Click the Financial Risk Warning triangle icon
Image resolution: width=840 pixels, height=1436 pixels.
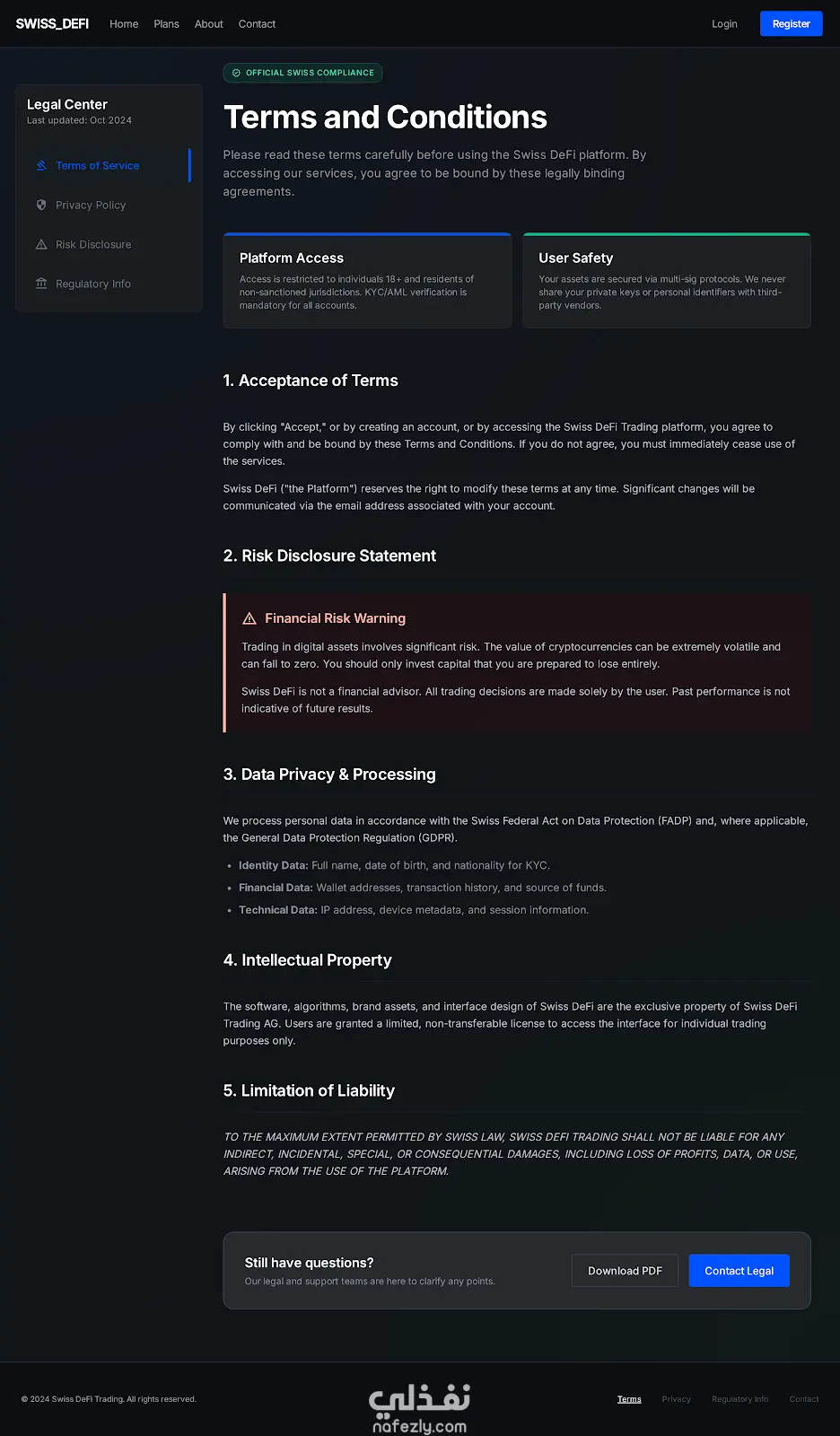coord(249,618)
